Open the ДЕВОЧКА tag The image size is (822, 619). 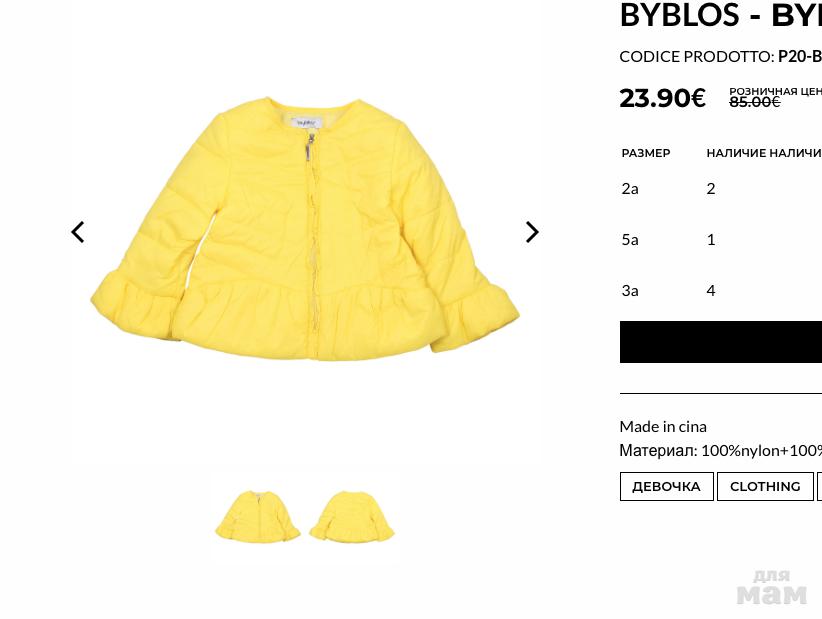[x=666, y=486]
